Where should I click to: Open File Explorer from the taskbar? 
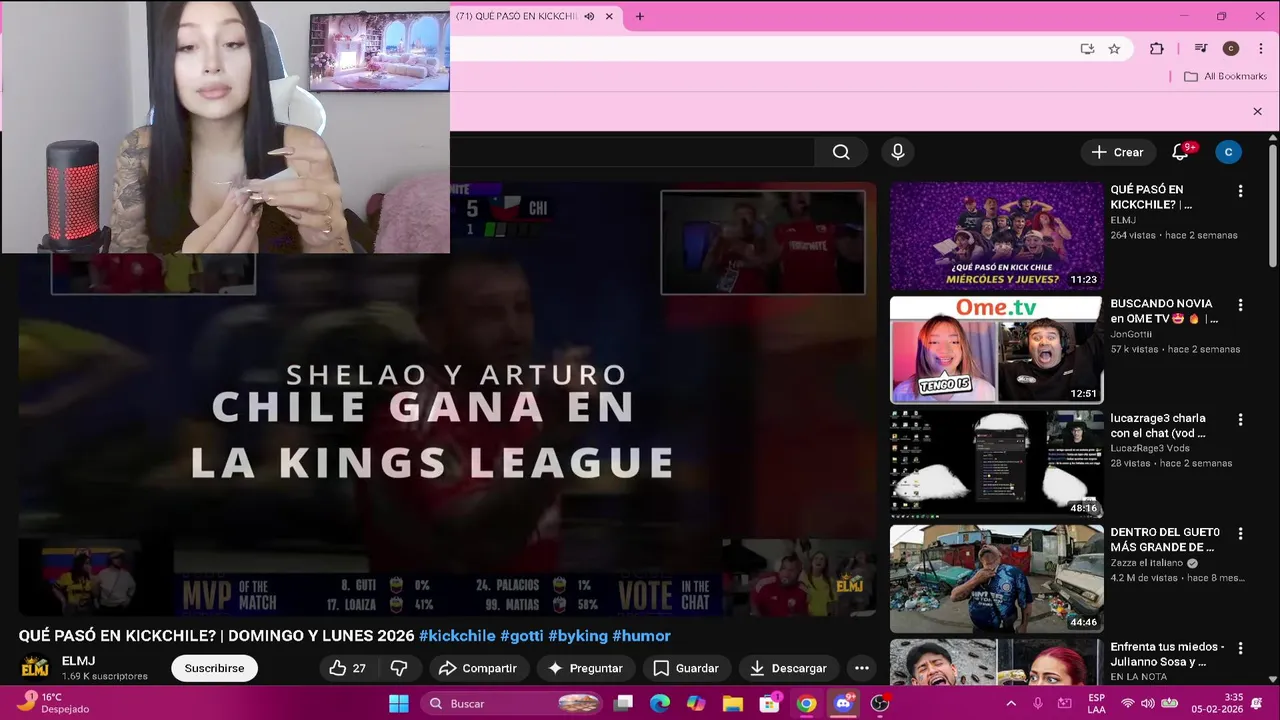[733, 704]
